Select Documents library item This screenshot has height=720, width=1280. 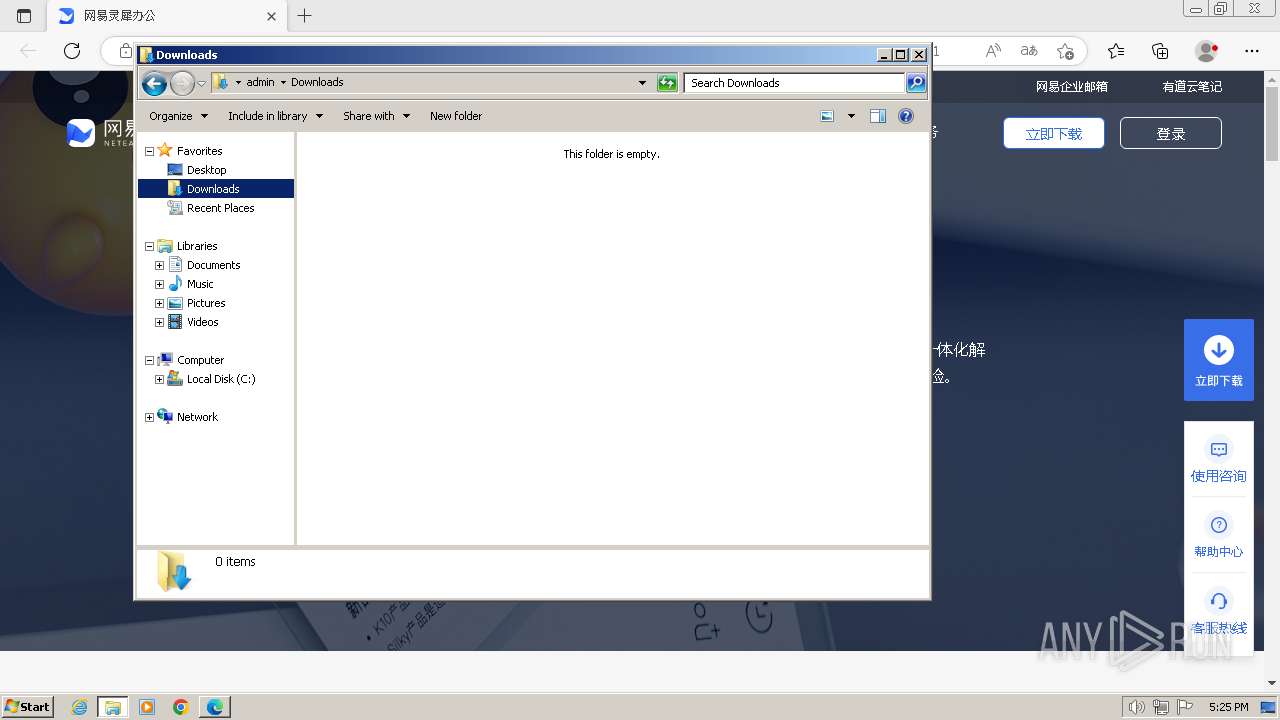pos(213,265)
